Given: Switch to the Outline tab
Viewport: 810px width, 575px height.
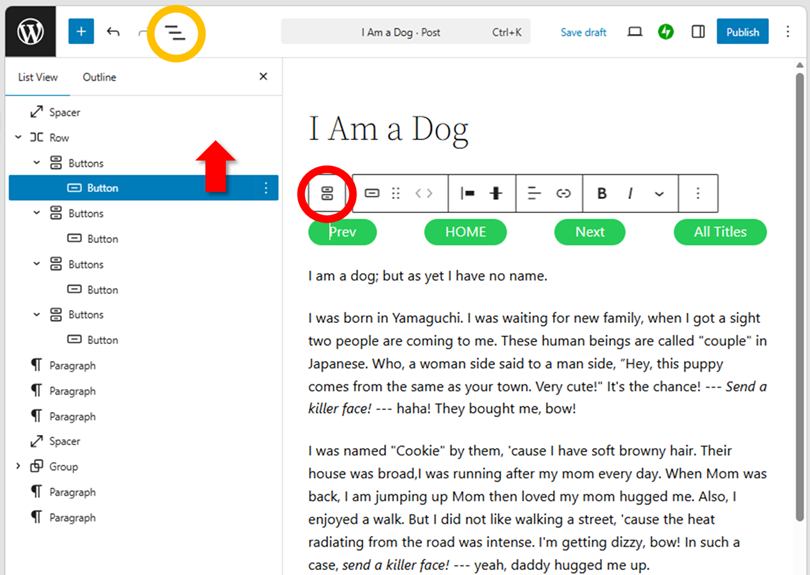Looking at the screenshot, I should pos(99,77).
